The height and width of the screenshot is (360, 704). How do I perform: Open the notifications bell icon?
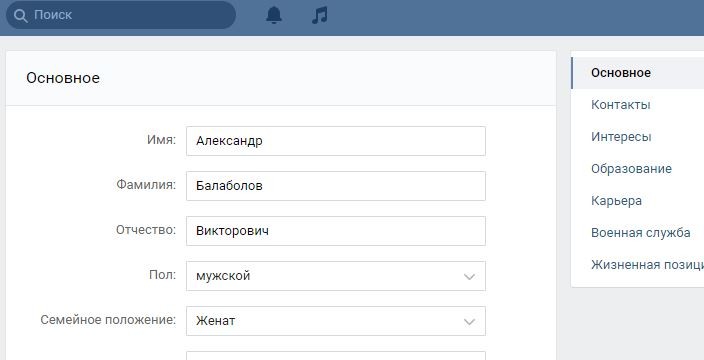[274, 15]
